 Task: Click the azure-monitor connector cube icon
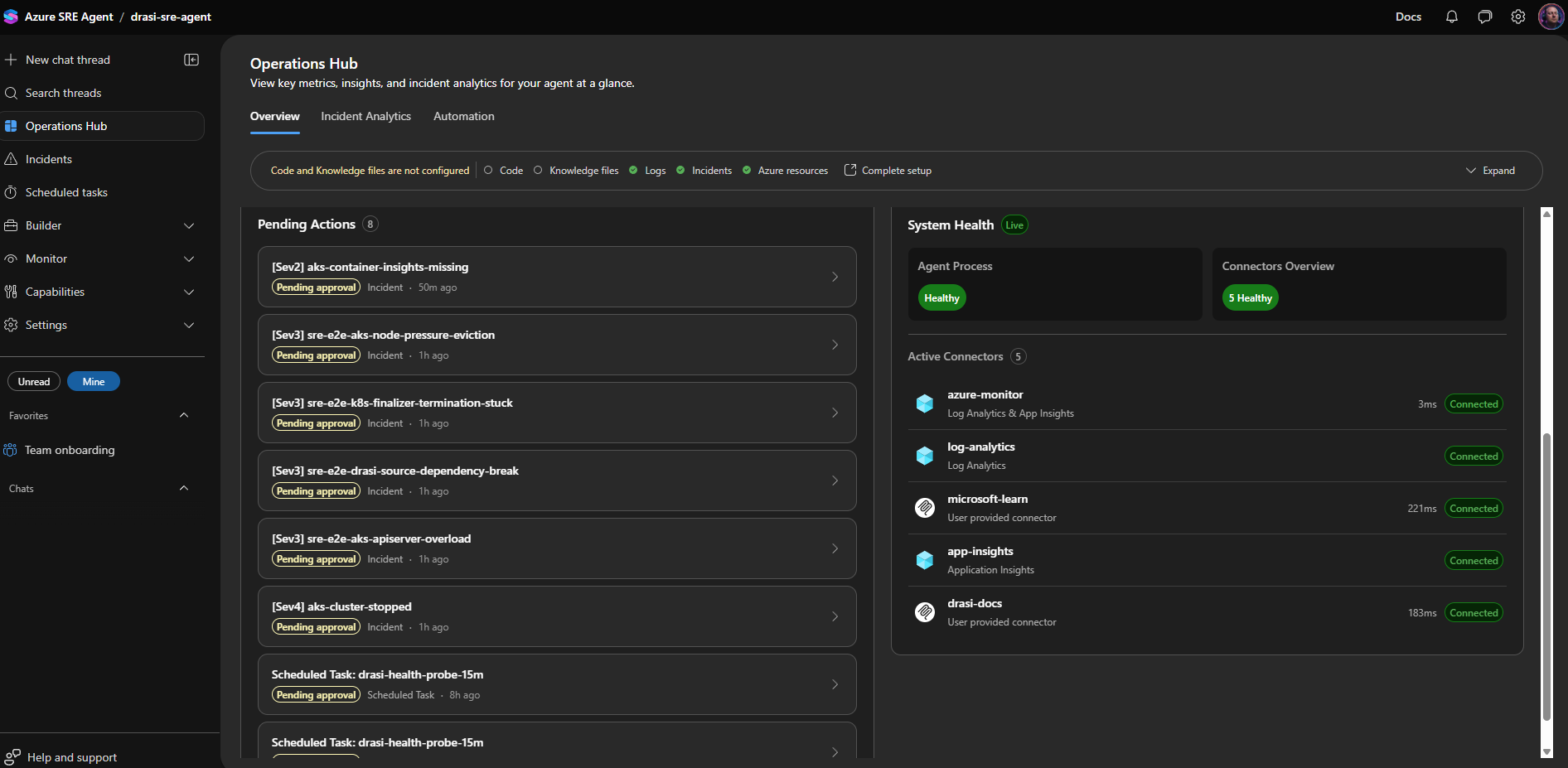(925, 403)
